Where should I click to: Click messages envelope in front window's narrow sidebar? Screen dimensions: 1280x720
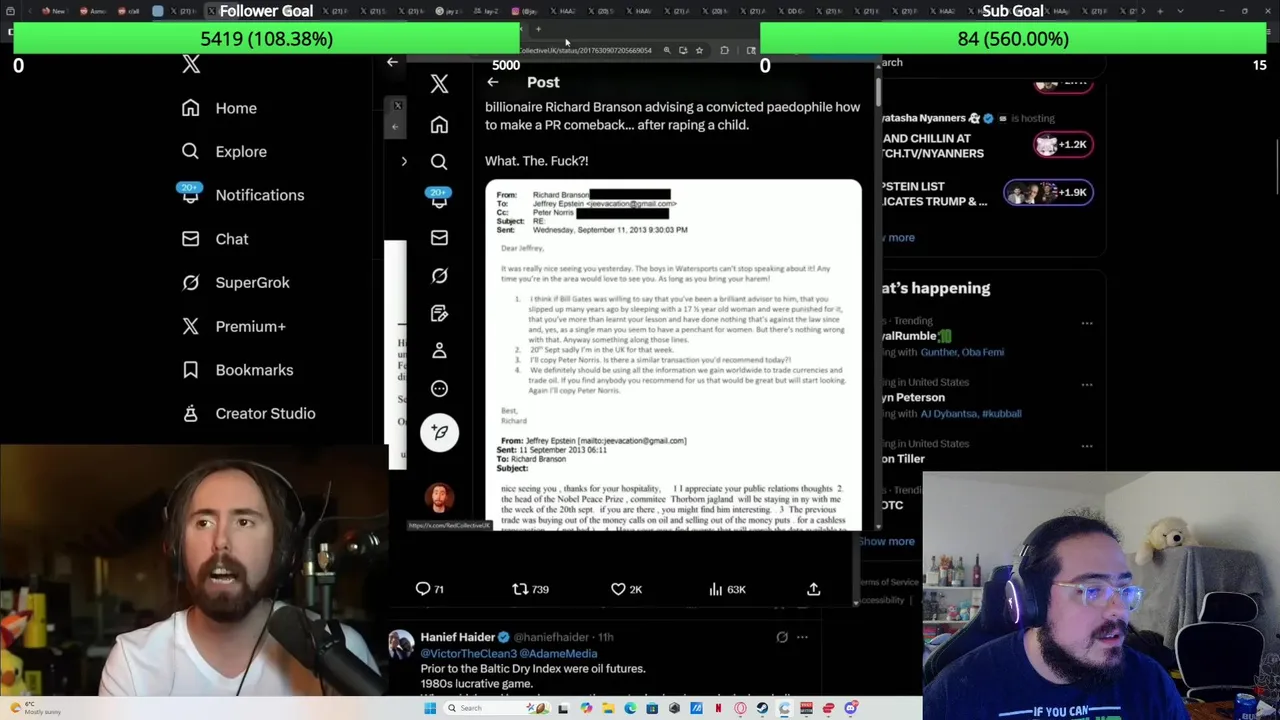point(439,238)
